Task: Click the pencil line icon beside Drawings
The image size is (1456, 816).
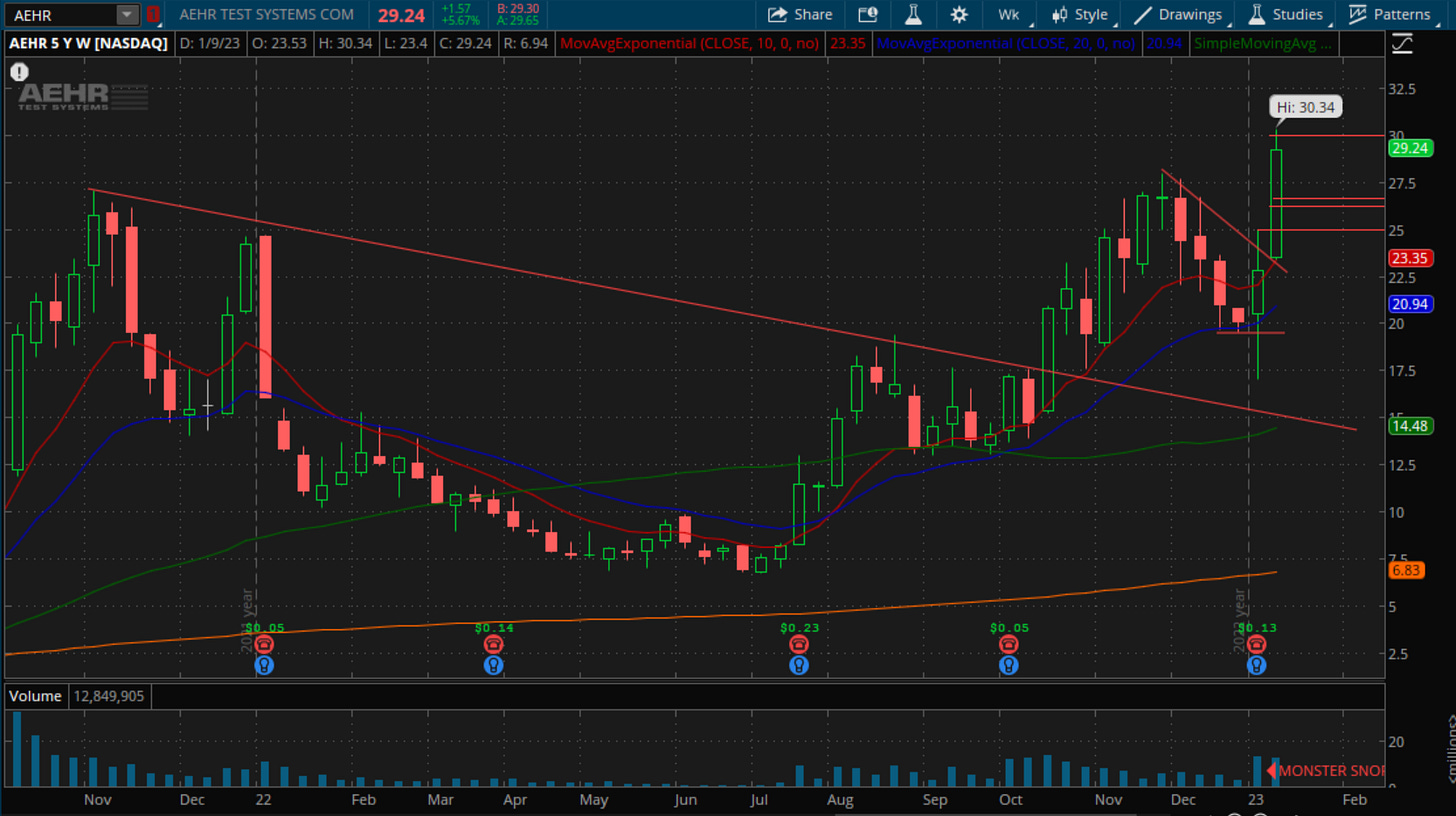Action: [1141, 14]
